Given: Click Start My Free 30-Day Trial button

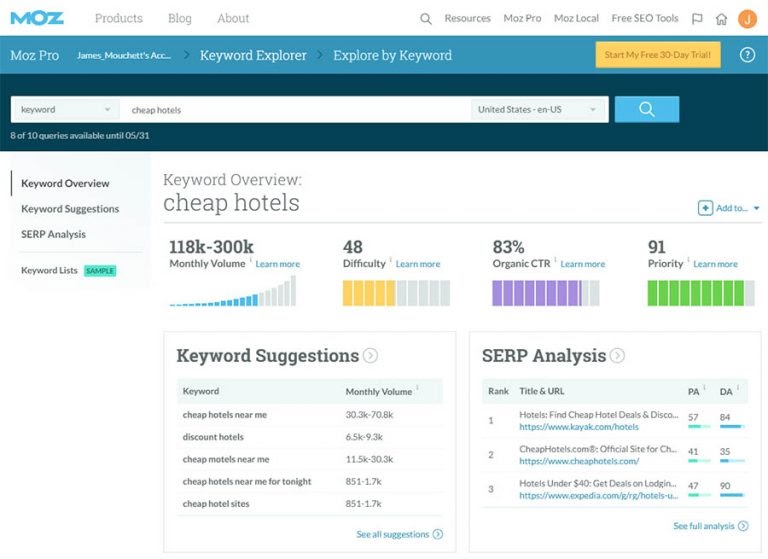Looking at the screenshot, I should (x=658, y=55).
